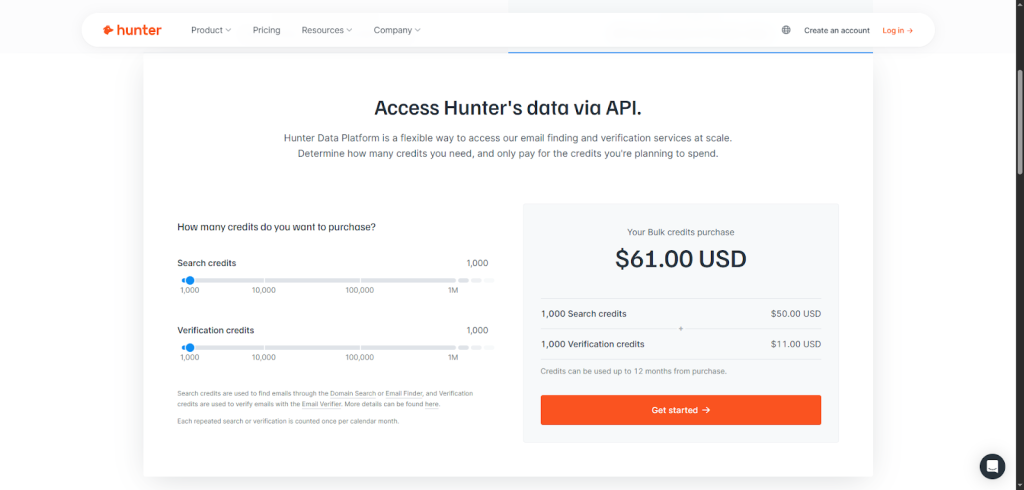Open the language globe icon
Viewport: 1024px width, 490px height.
click(786, 30)
